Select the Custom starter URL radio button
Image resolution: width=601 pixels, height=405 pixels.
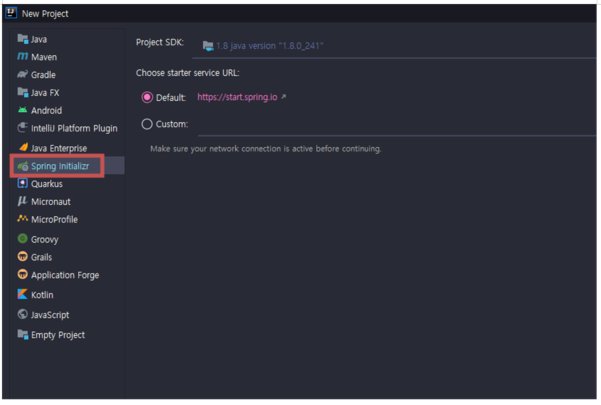click(147, 124)
